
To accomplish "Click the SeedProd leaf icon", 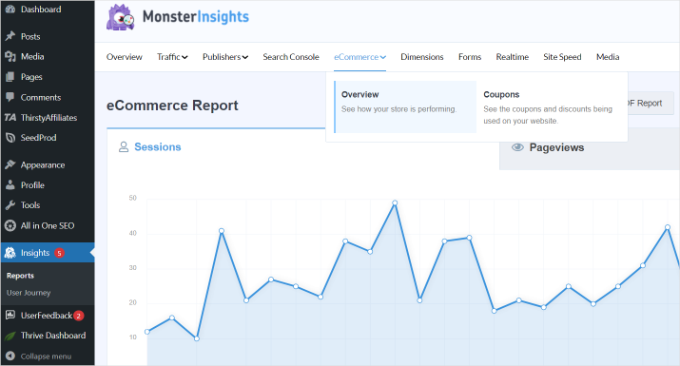I will coord(10,137).
